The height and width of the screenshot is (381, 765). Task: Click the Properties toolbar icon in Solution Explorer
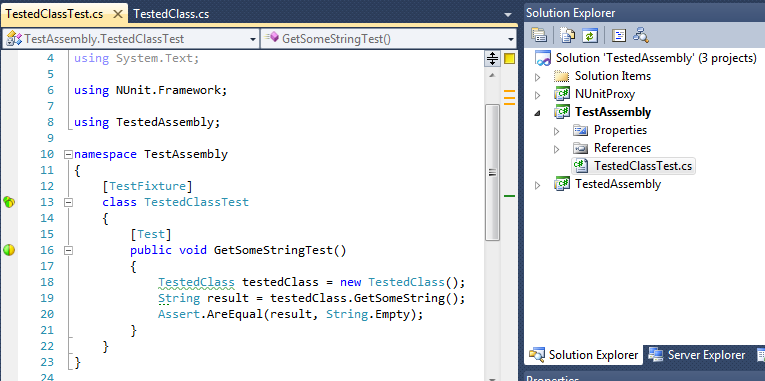539,35
